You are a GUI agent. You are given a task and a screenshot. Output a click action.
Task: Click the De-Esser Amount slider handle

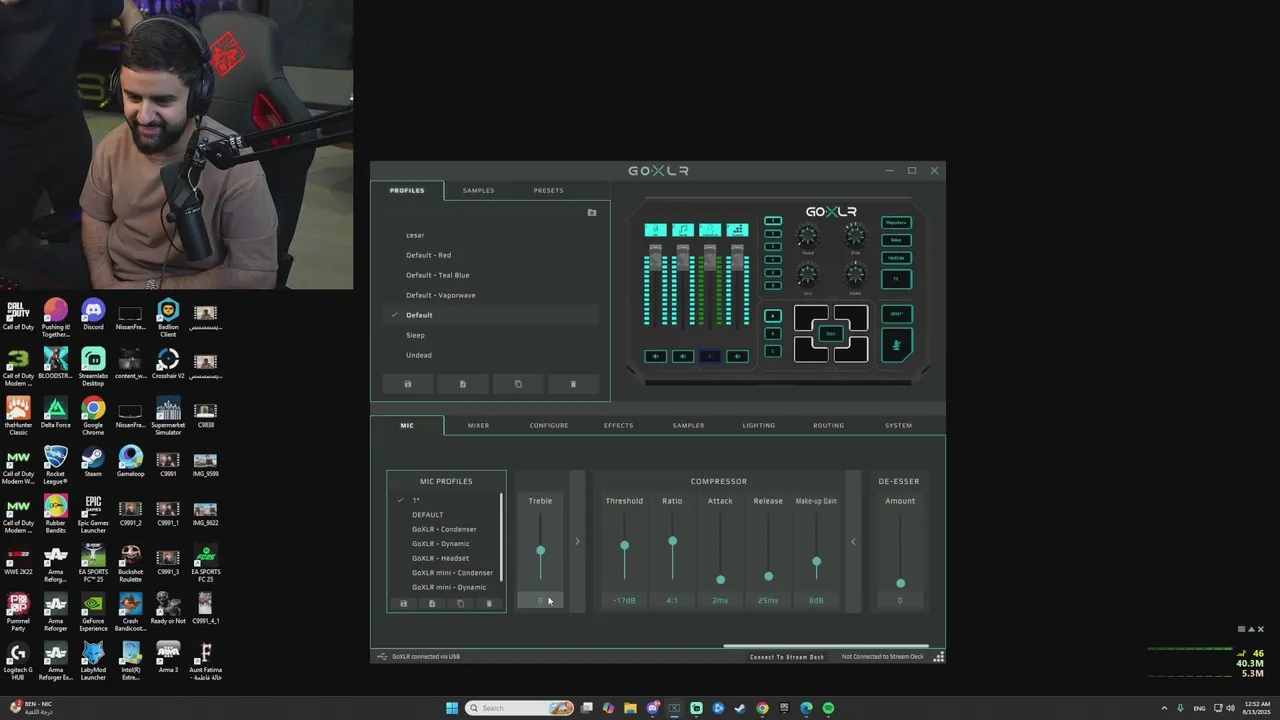tap(900, 583)
